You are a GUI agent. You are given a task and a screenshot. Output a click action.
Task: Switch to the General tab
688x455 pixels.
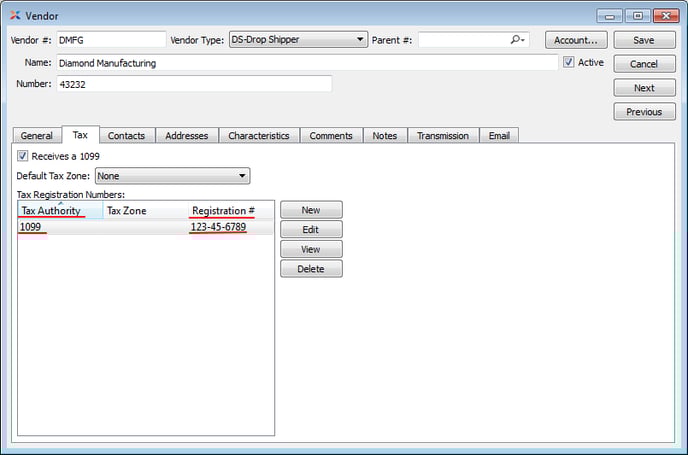(x=36, y=136)
